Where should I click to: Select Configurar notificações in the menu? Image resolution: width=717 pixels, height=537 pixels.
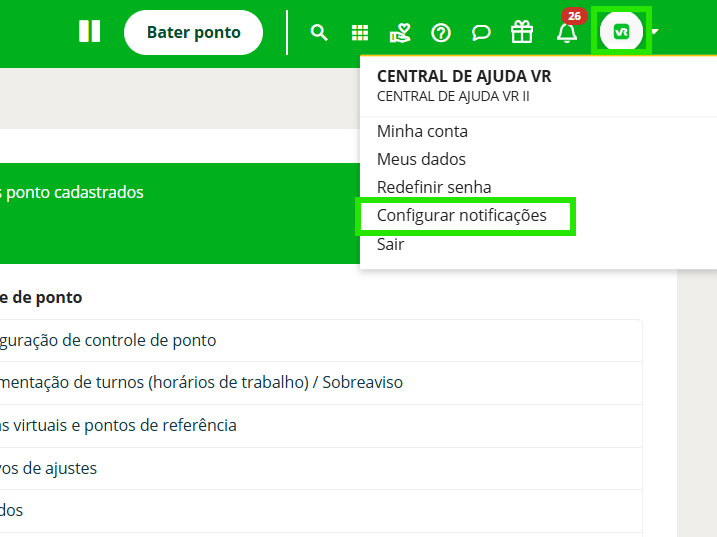pyautogui.click(x=462, y=216)
